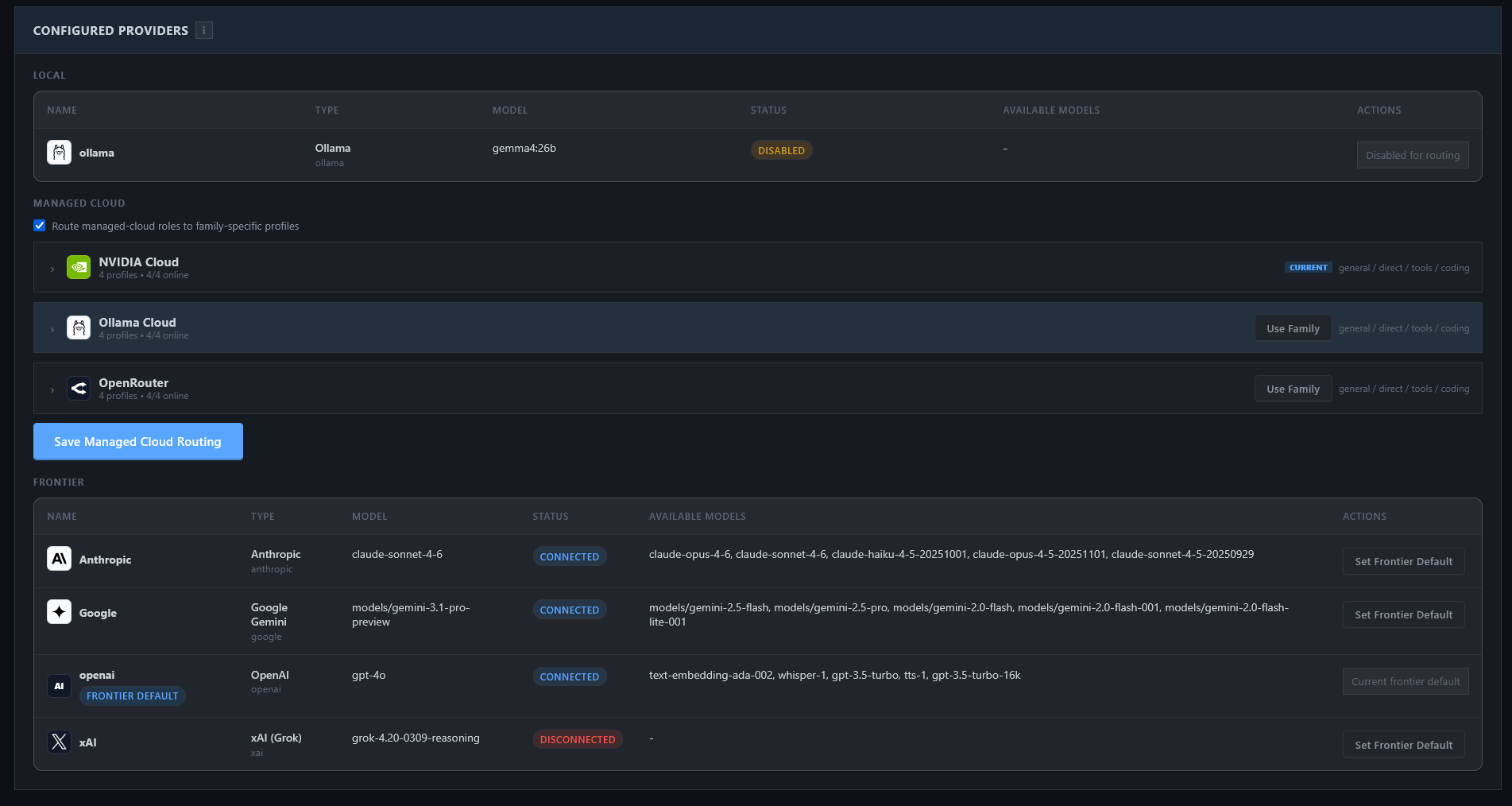Click the CURRENT badge on NVIDIA Cloud

coord(1308,268)
